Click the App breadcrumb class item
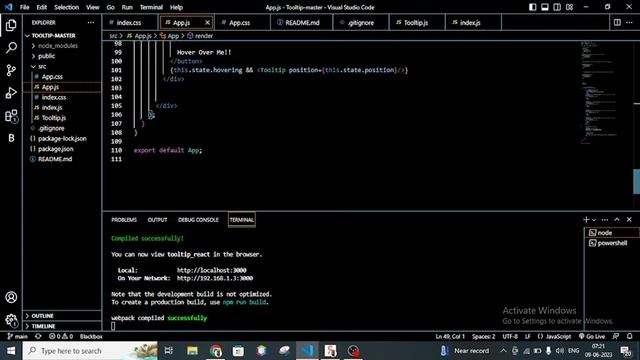 pyautogui.click(x=170, y=36)
